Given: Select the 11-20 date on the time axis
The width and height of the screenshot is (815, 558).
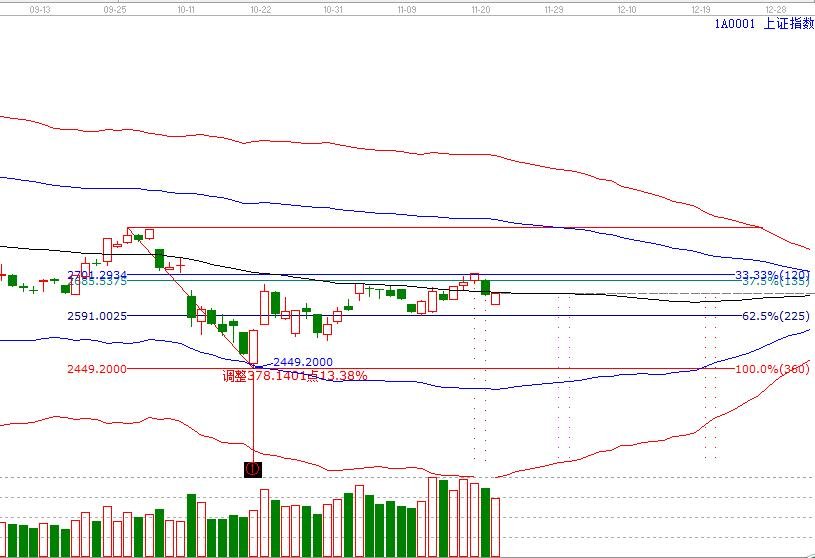Looking at the screenshot, I should tap(480, 7).
